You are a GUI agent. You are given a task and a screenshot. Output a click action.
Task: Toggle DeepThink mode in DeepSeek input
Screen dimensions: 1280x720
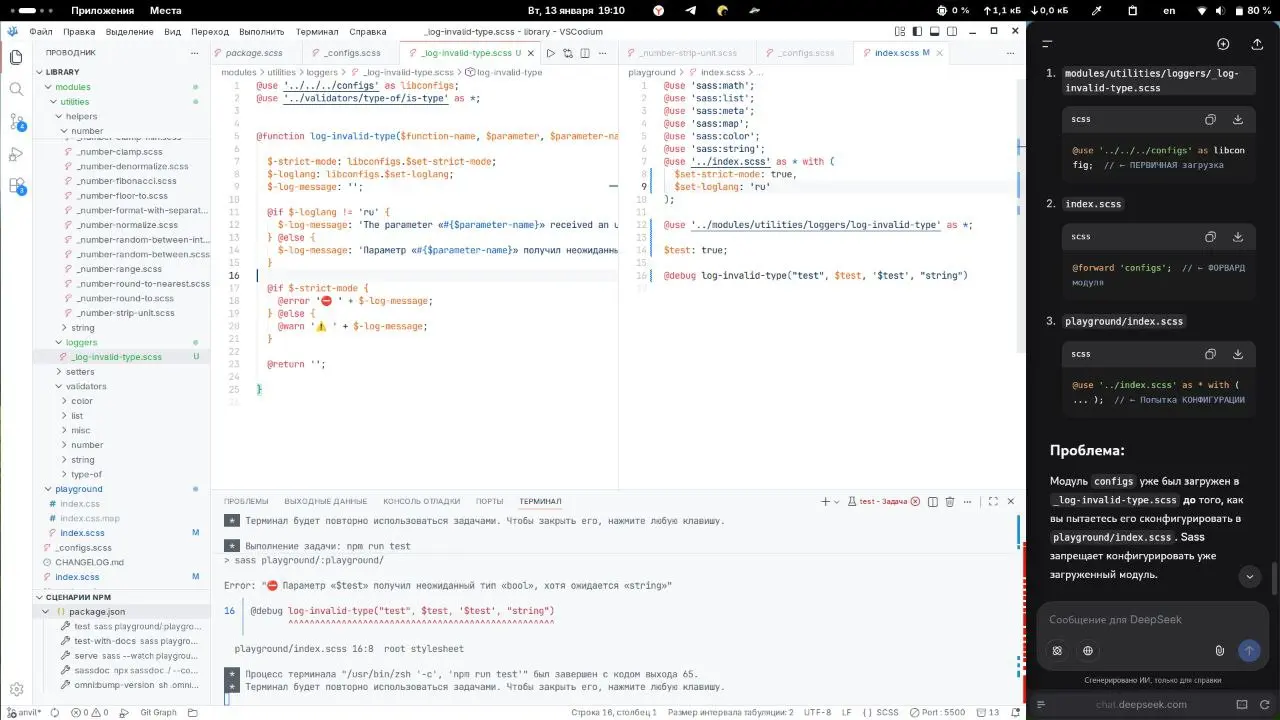coord(1057,650)
